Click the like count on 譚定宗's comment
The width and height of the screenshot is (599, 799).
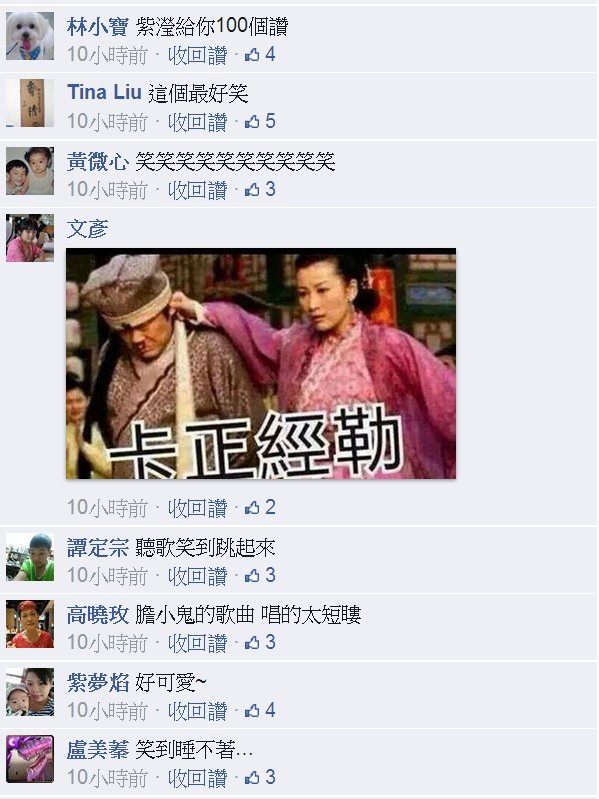[x=270, y=575]
